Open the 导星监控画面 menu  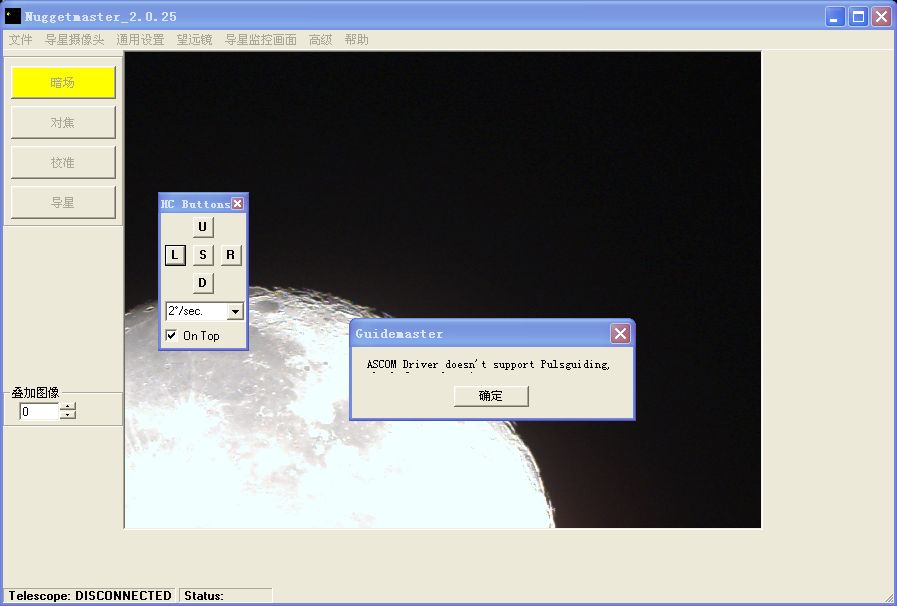(x=261, y=39)
